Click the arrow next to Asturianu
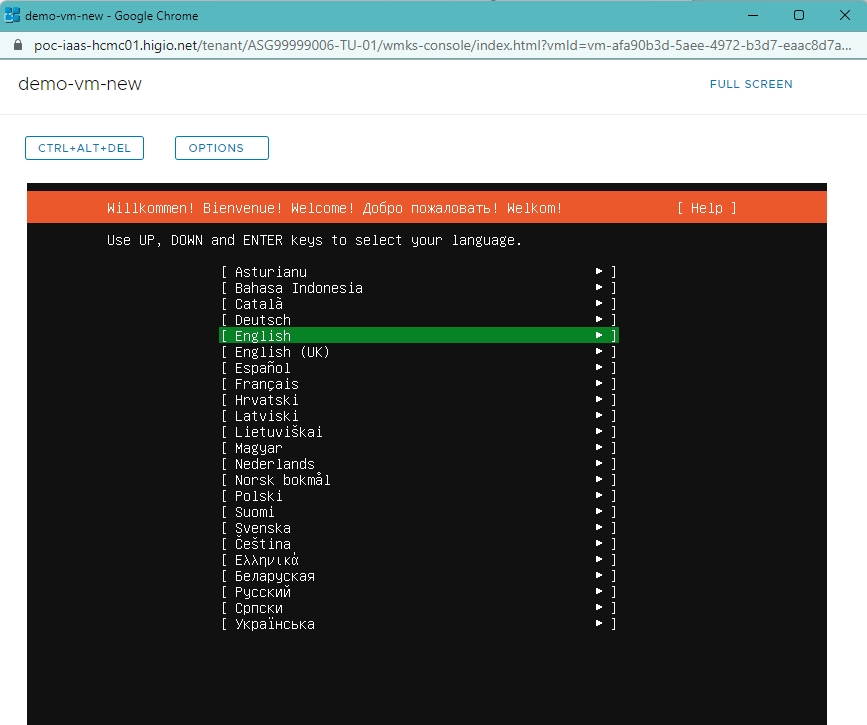 click(599, 272)
